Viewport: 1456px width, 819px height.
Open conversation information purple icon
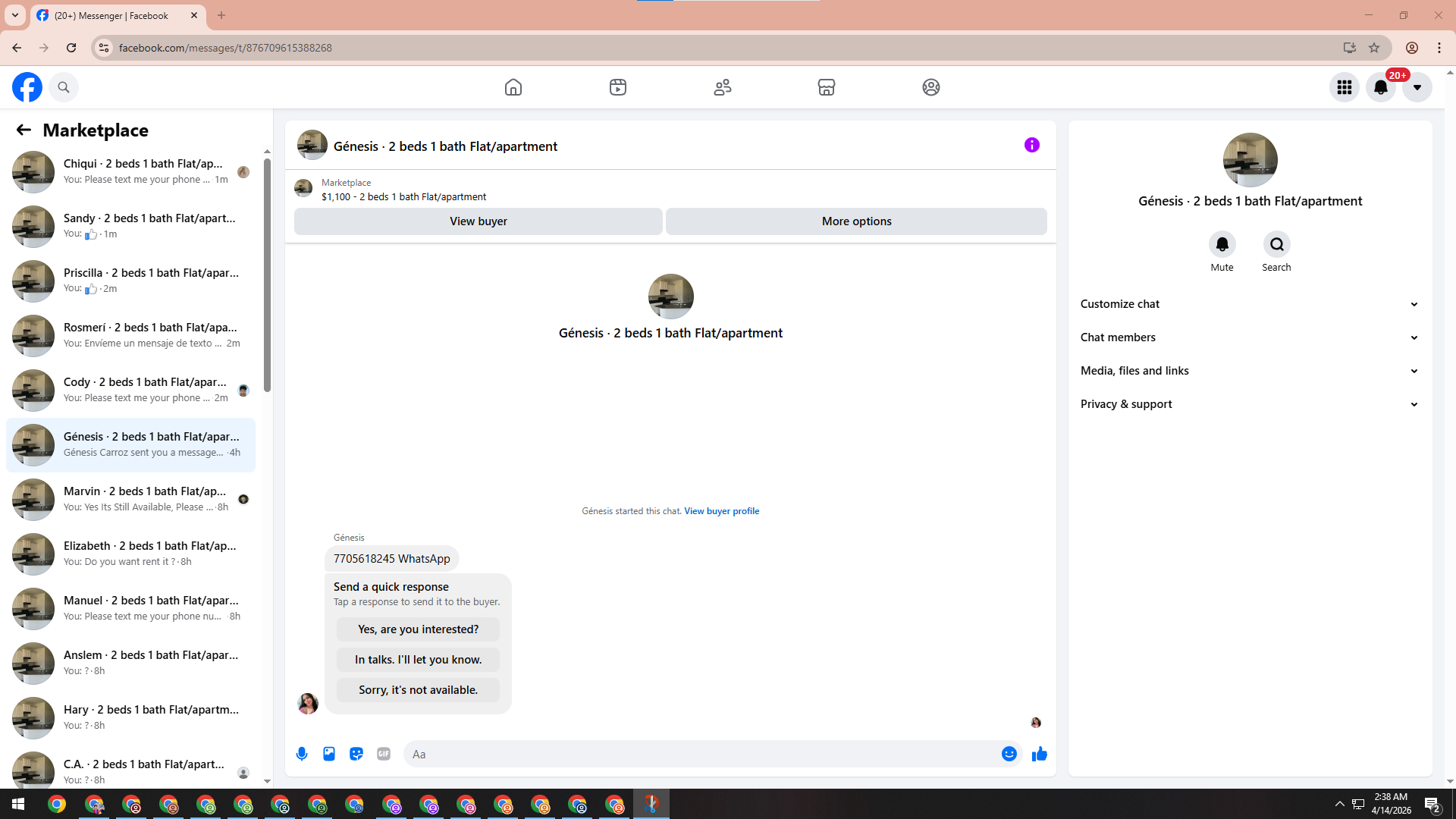[x=1031, y=145]
